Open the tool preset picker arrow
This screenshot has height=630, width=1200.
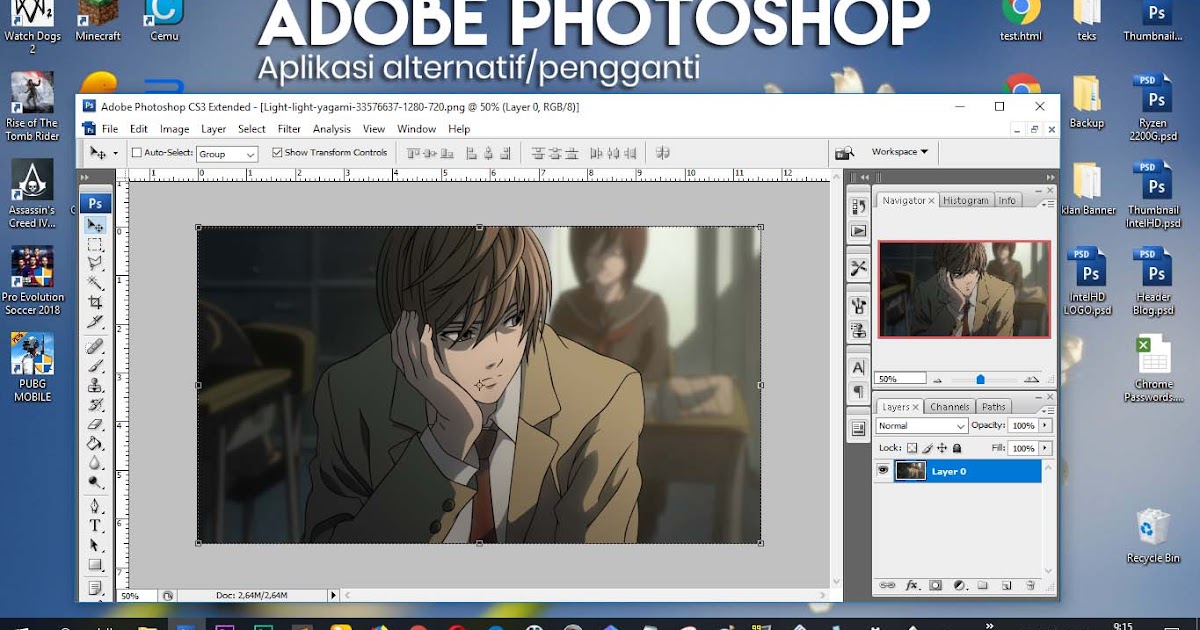(115, 154)
